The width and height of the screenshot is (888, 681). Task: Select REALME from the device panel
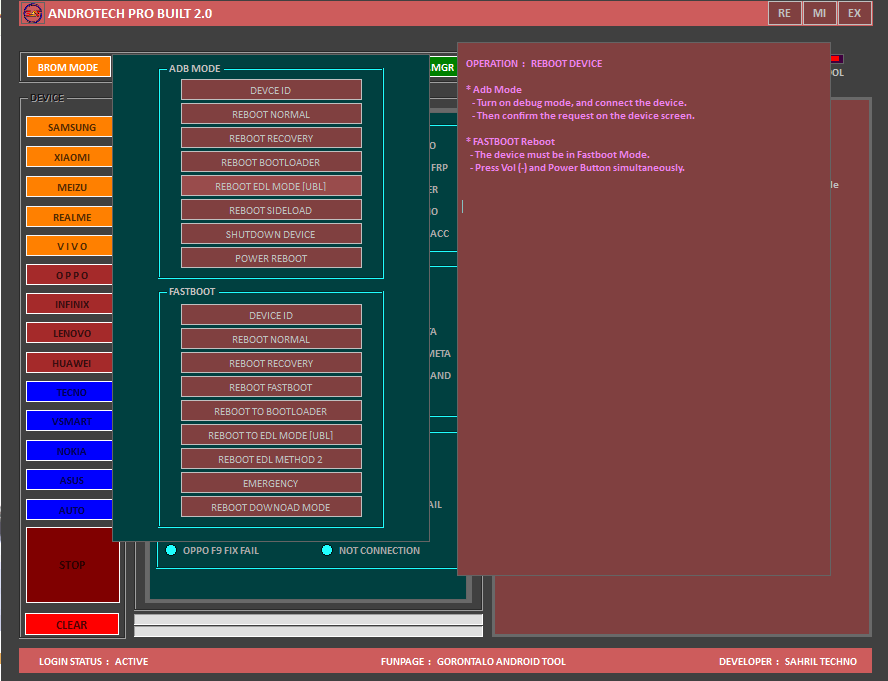coord(70,216)
